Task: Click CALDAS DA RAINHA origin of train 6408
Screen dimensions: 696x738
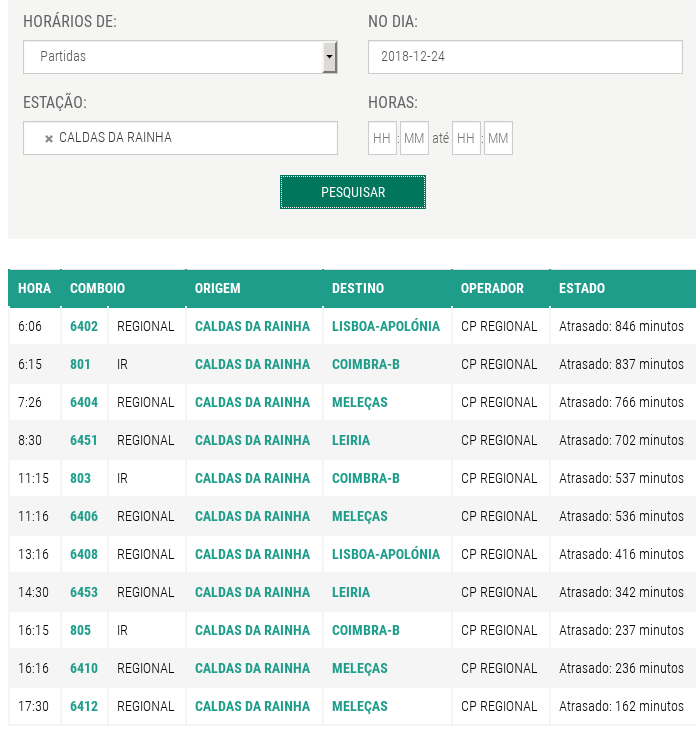Action: pyautogui.click(x=252, y=554)
